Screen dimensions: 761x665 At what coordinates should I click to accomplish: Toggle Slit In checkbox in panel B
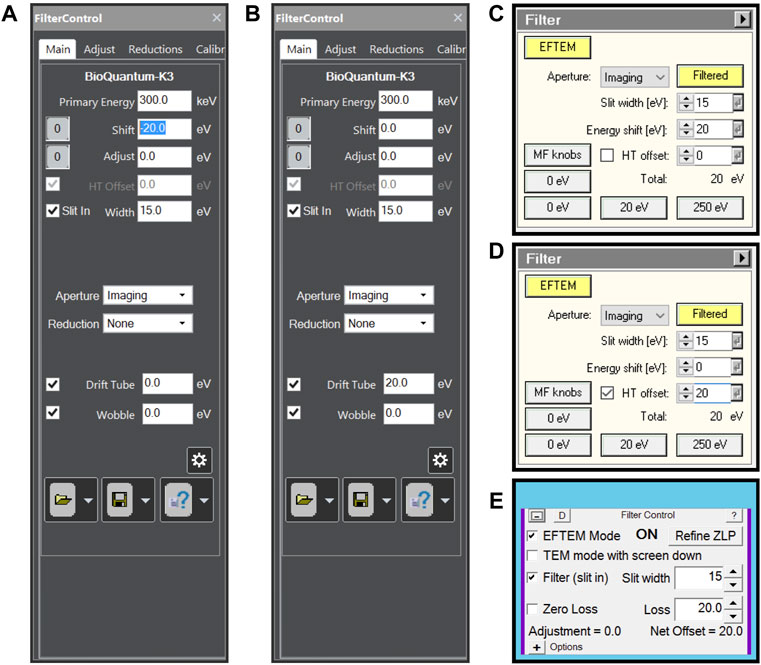294,211
